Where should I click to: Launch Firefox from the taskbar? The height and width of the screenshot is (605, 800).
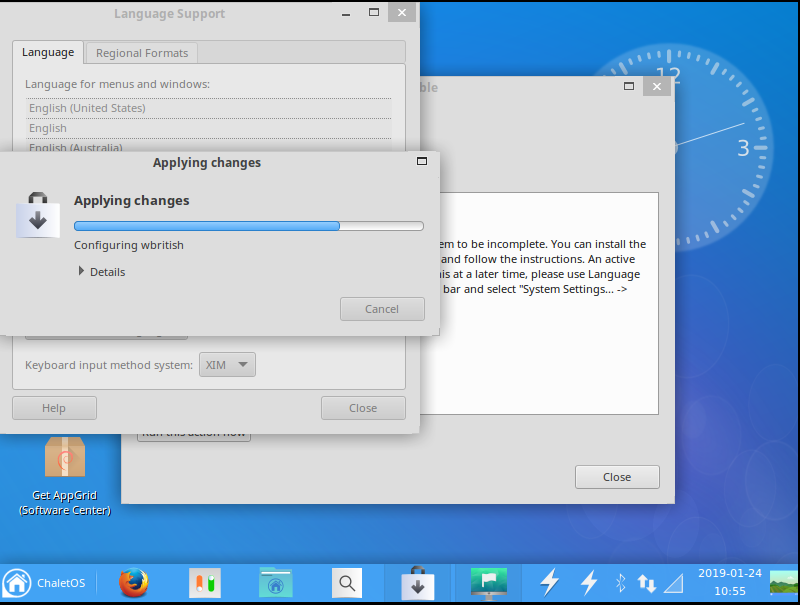133,583
